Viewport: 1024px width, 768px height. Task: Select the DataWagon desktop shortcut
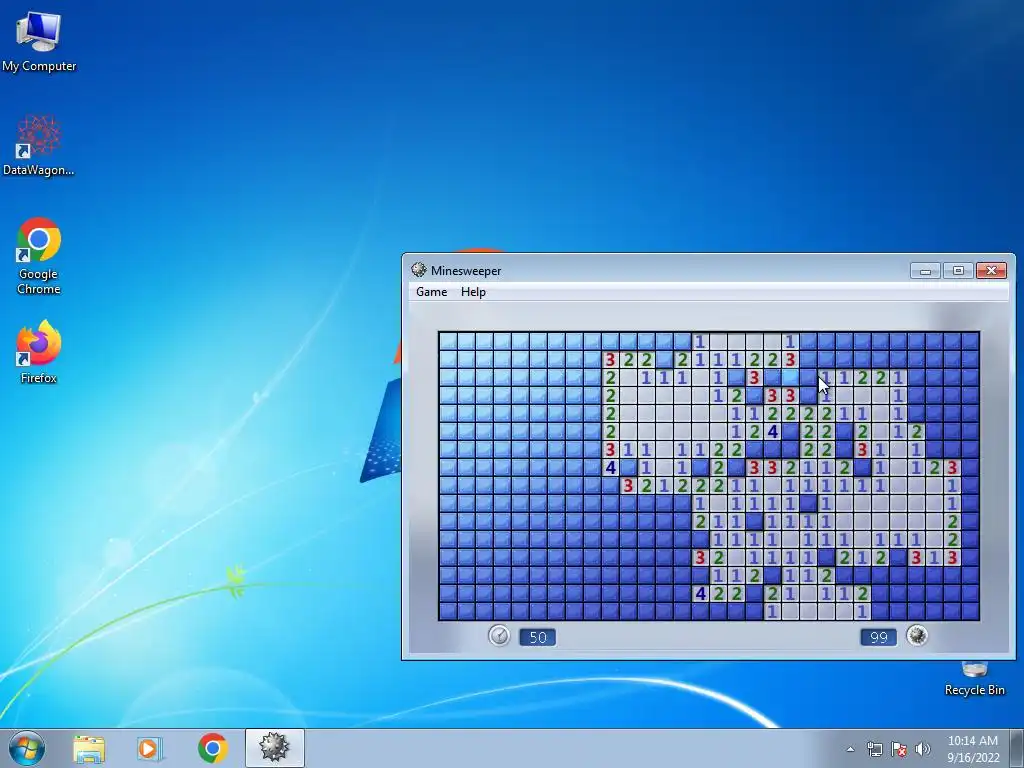click(x=39, y=145)
